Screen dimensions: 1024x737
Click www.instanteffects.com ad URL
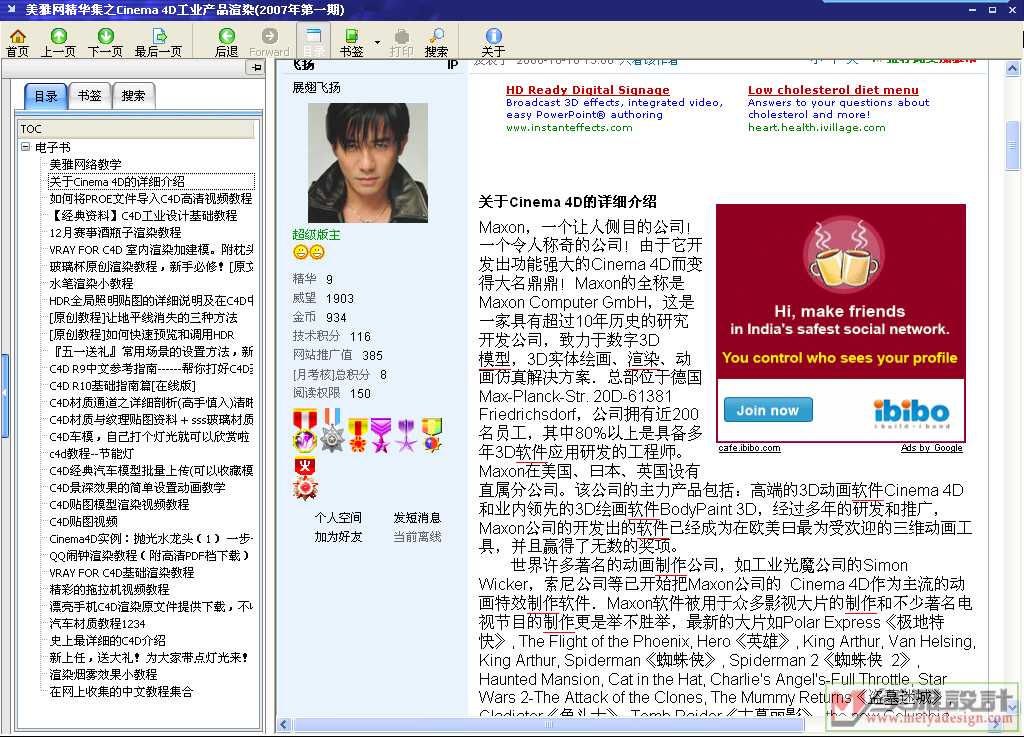click(569, 128)
